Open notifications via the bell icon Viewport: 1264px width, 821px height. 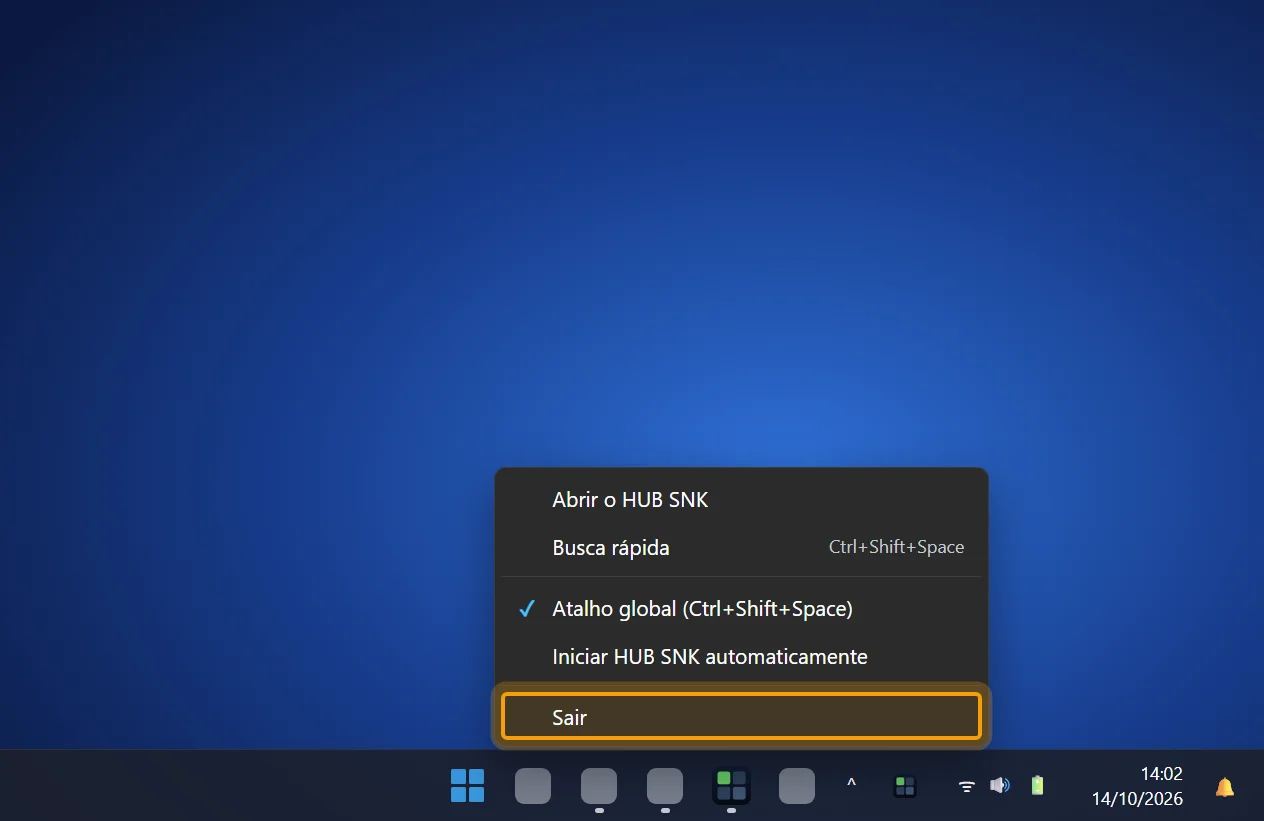[x=1224, y=787]
